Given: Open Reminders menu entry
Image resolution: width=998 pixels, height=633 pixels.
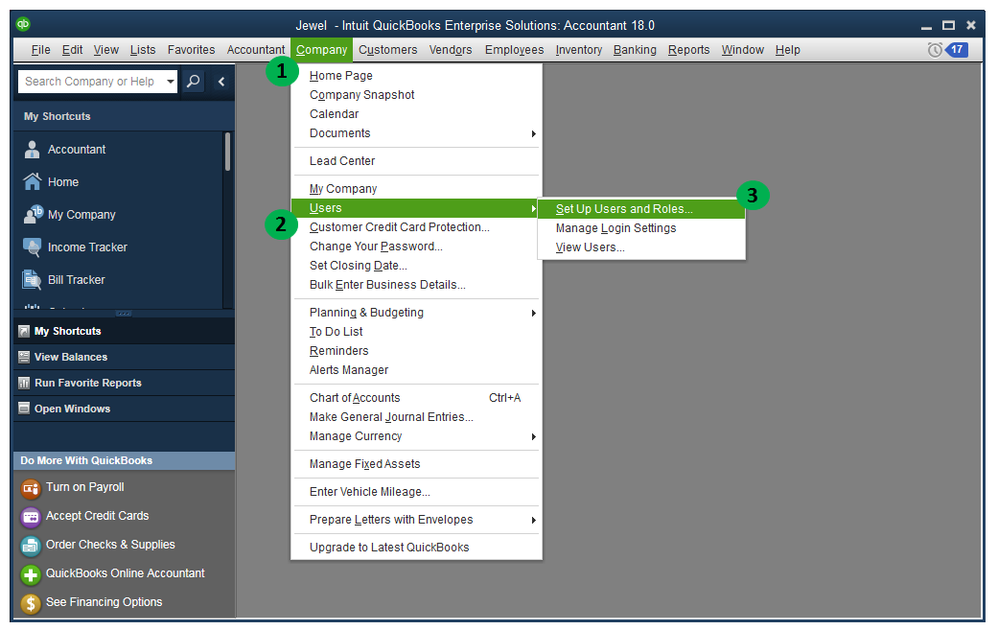Looking at the screenshot, I should (x=416, y=351).
